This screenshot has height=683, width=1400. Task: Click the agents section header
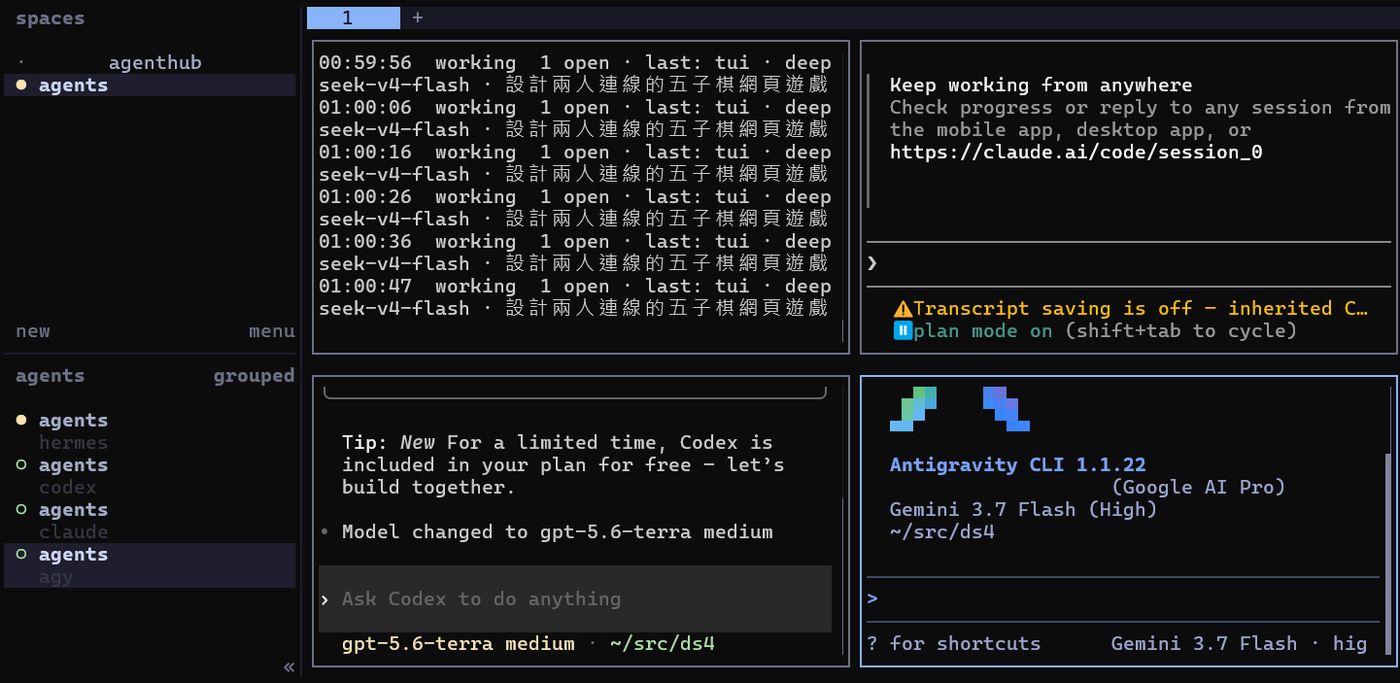[50, 376]
